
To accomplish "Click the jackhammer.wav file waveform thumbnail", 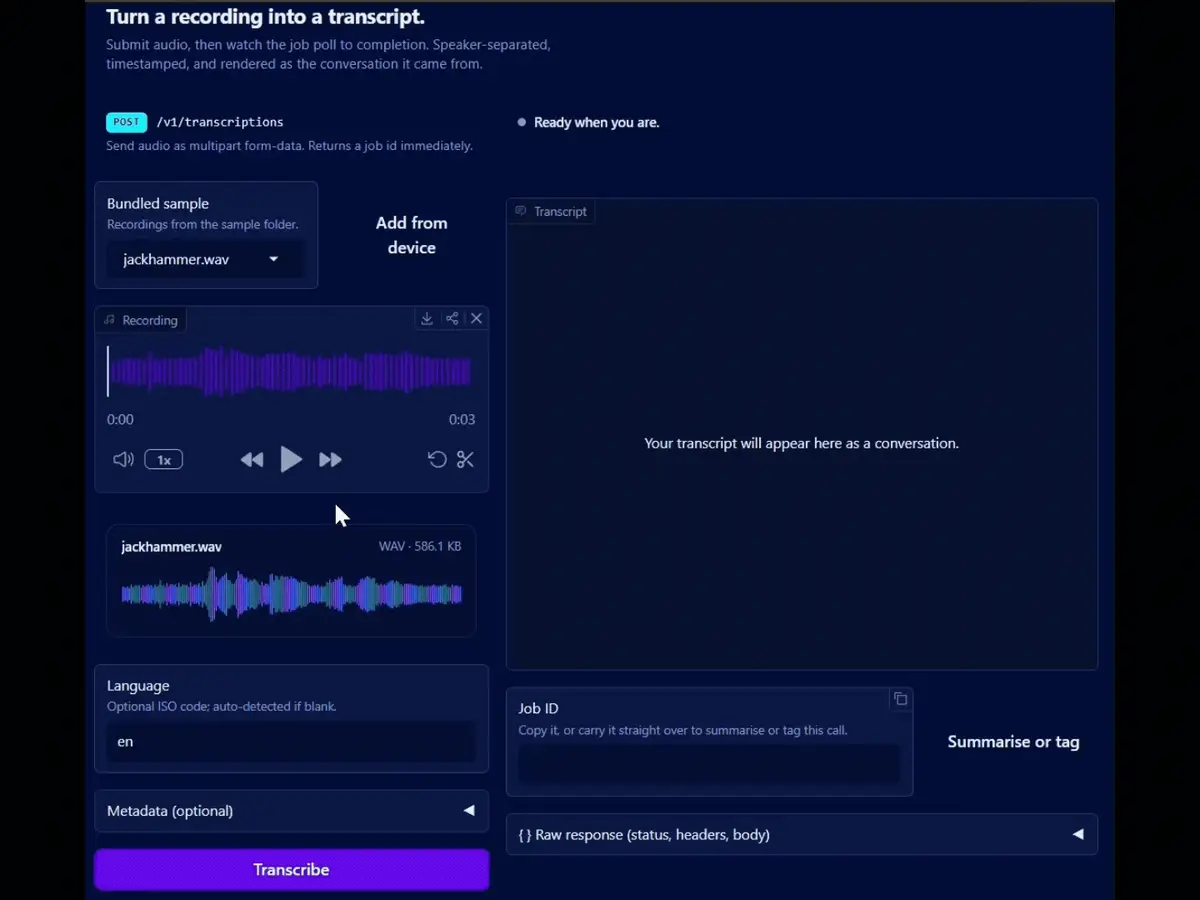I will tap(291, 594).
